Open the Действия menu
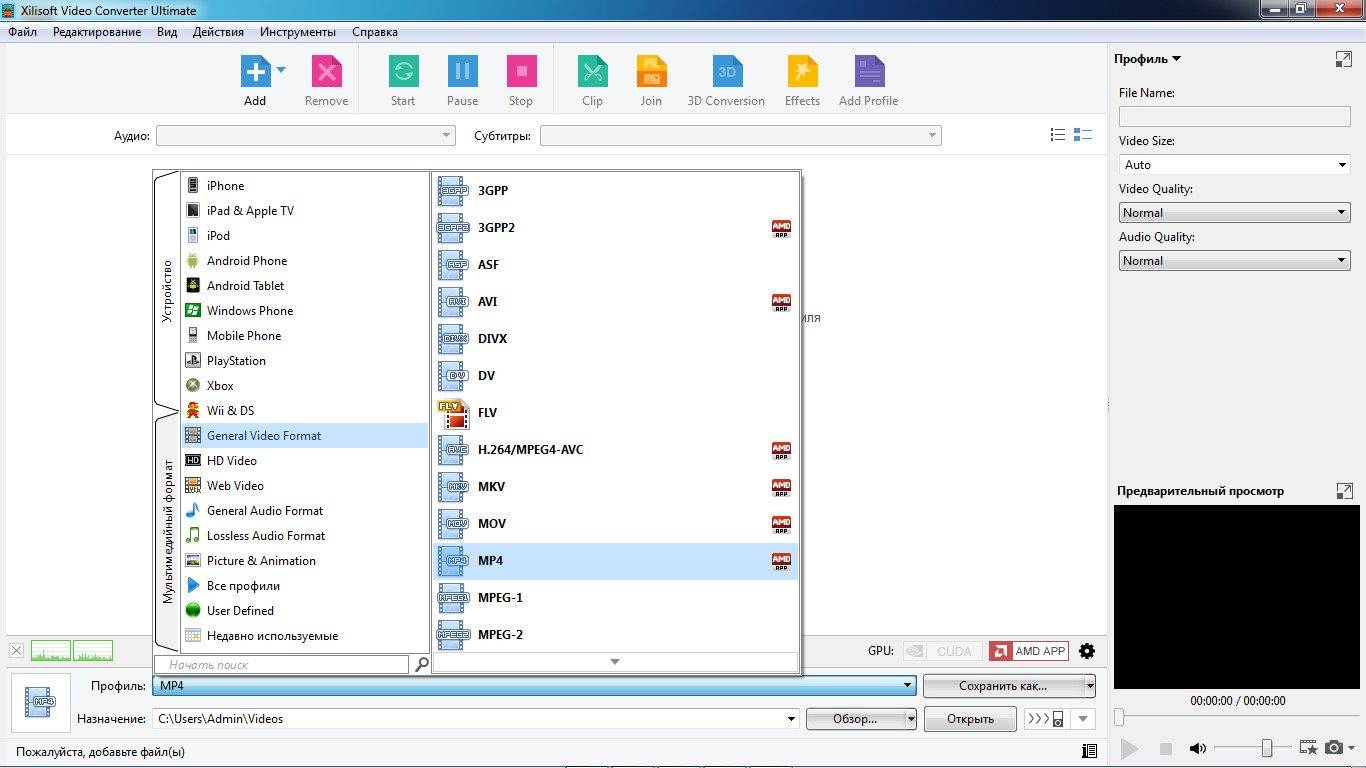The height and width of the screenshot is (768, 1366). [x=218, y=32]
